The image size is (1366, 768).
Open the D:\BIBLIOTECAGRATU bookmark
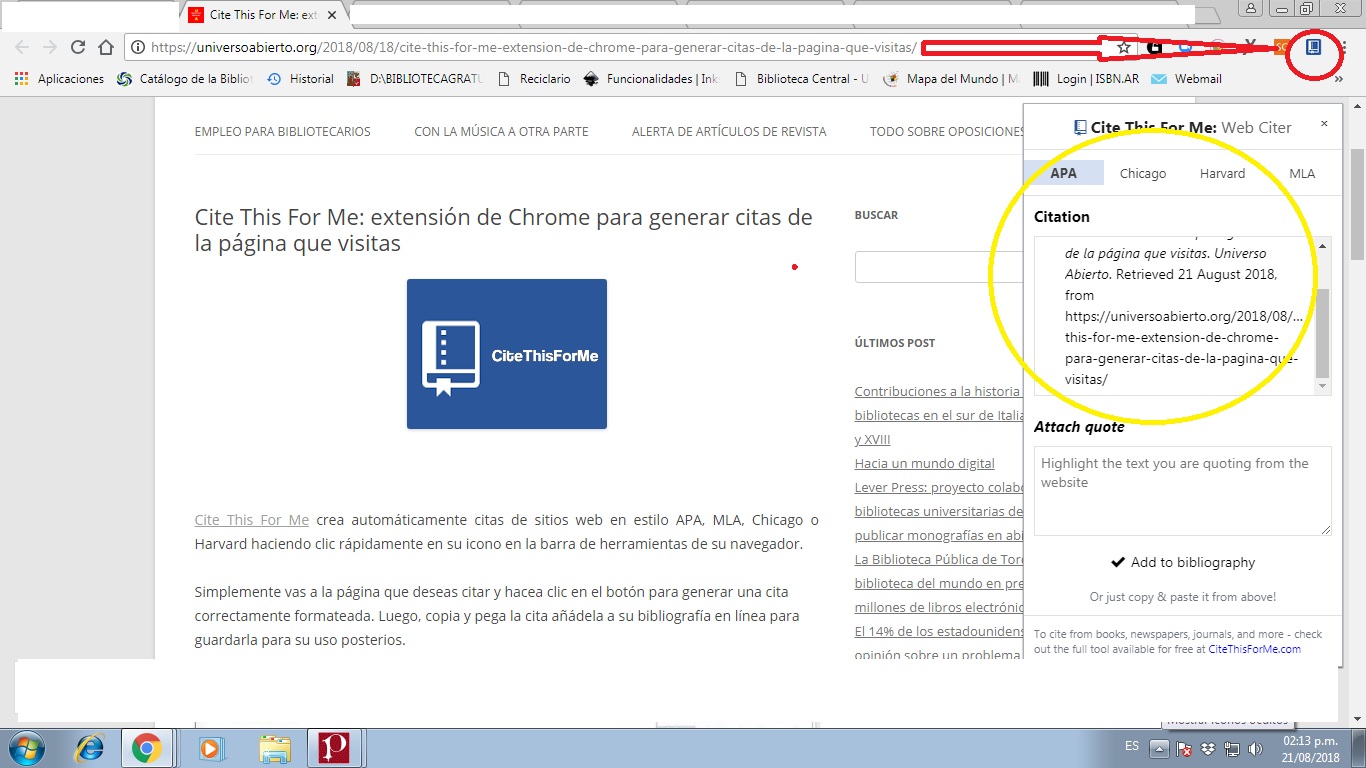[414, 78]
